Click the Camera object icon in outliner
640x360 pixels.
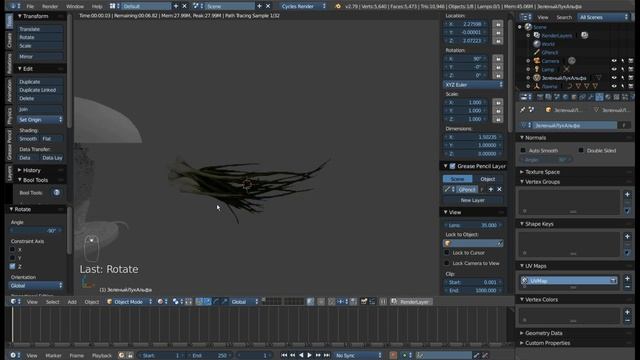point(537,61)
